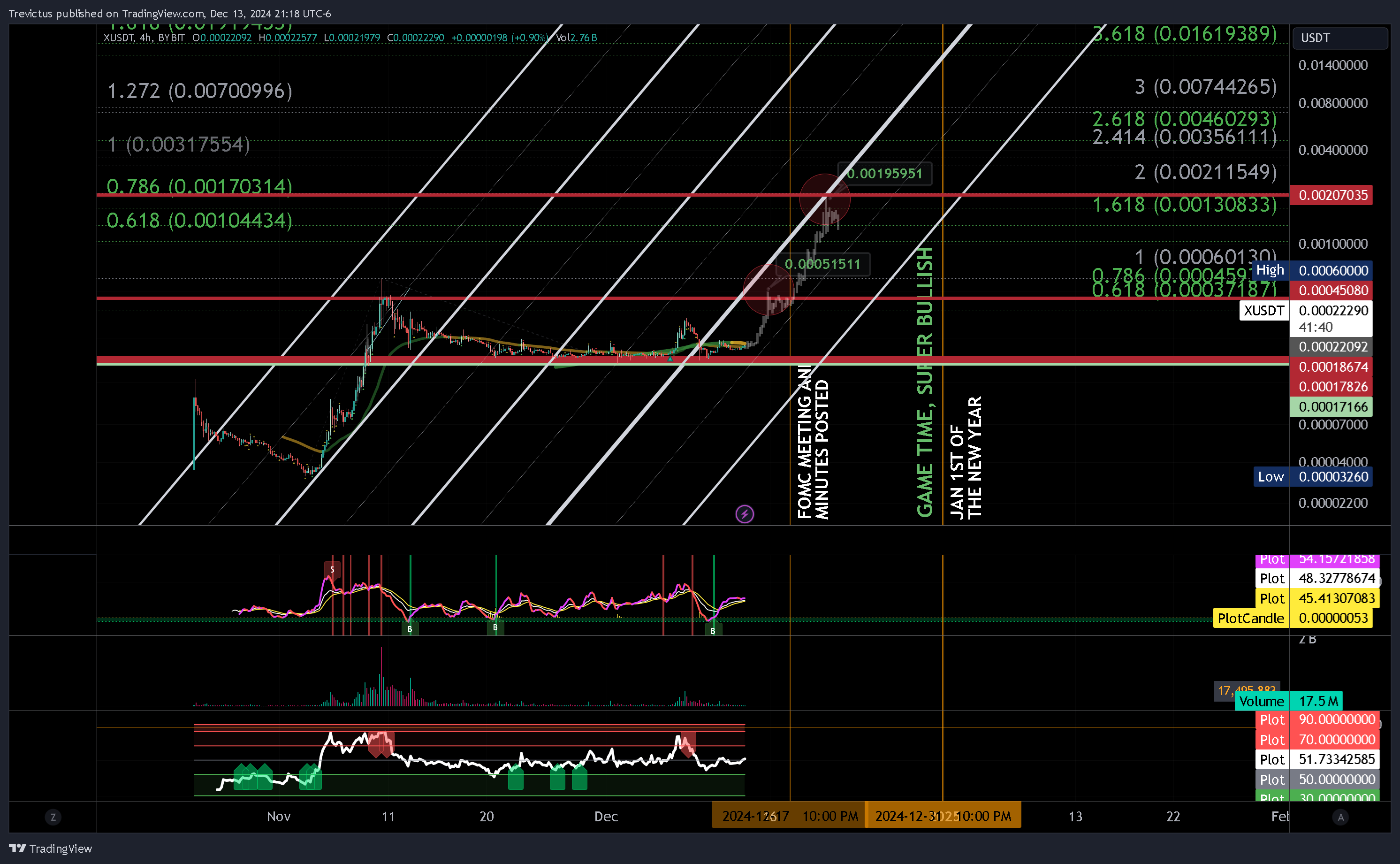Select the gray 0.00022092 price label
The image size is (1400, 864).
[1331, 346]
